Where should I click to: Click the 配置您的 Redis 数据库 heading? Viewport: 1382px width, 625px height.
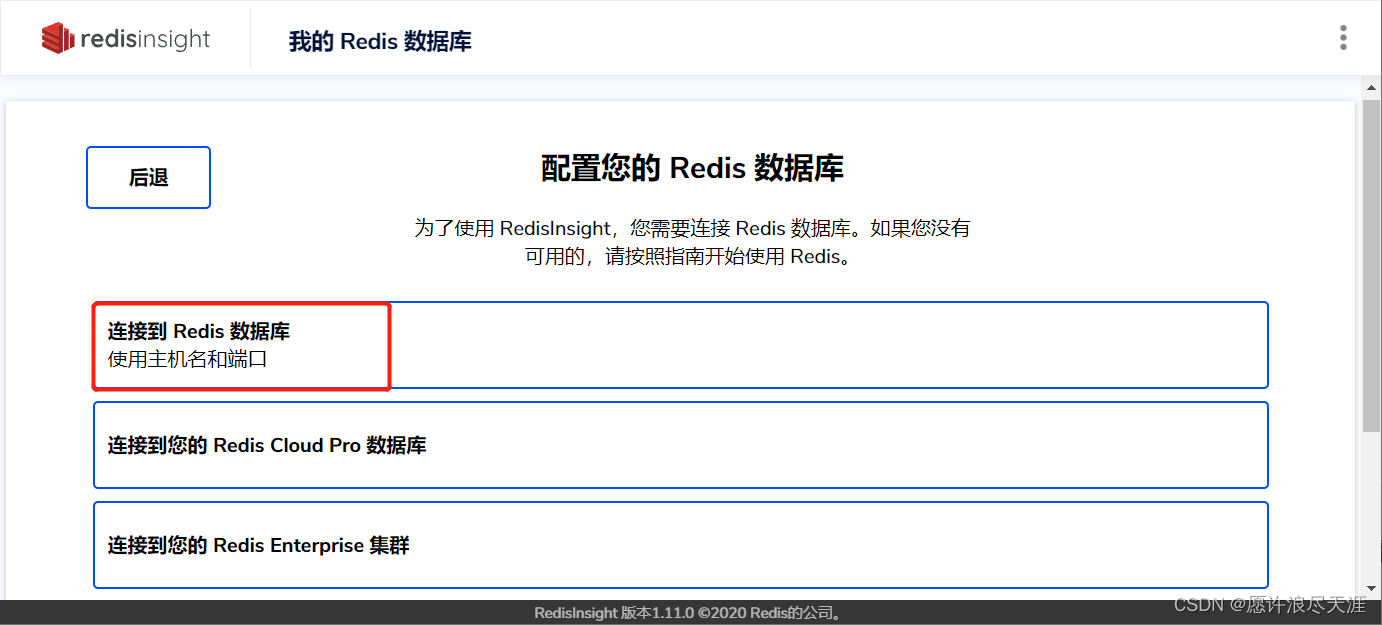(692, 168)
